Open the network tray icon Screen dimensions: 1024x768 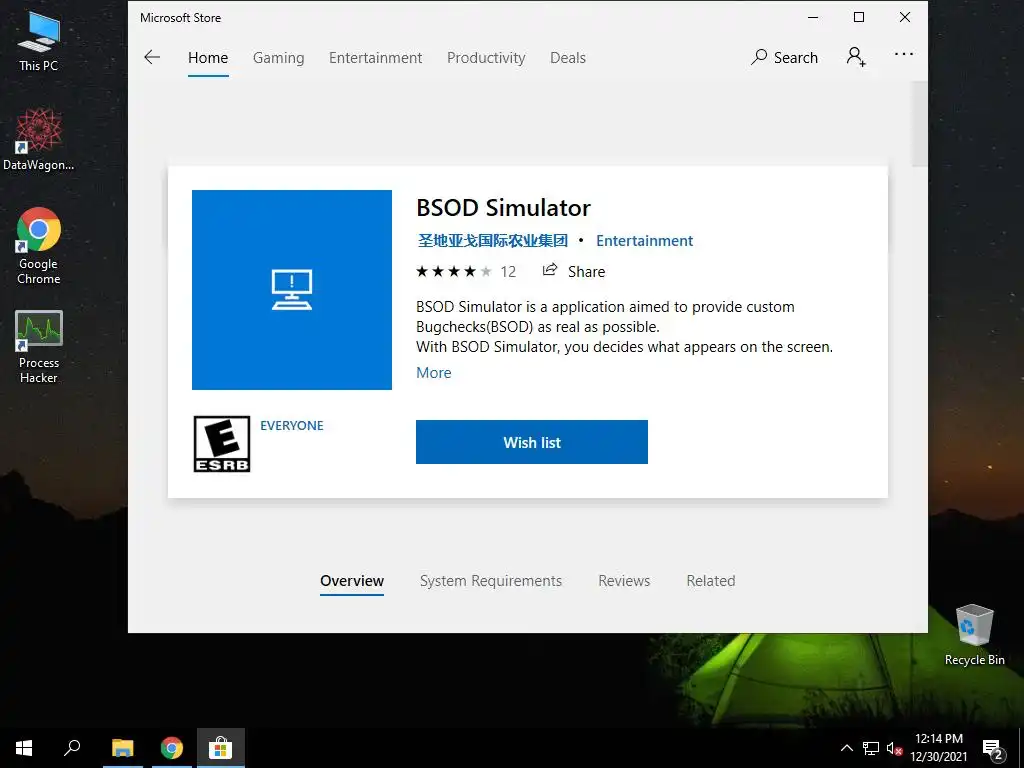(x=871, y=748)
